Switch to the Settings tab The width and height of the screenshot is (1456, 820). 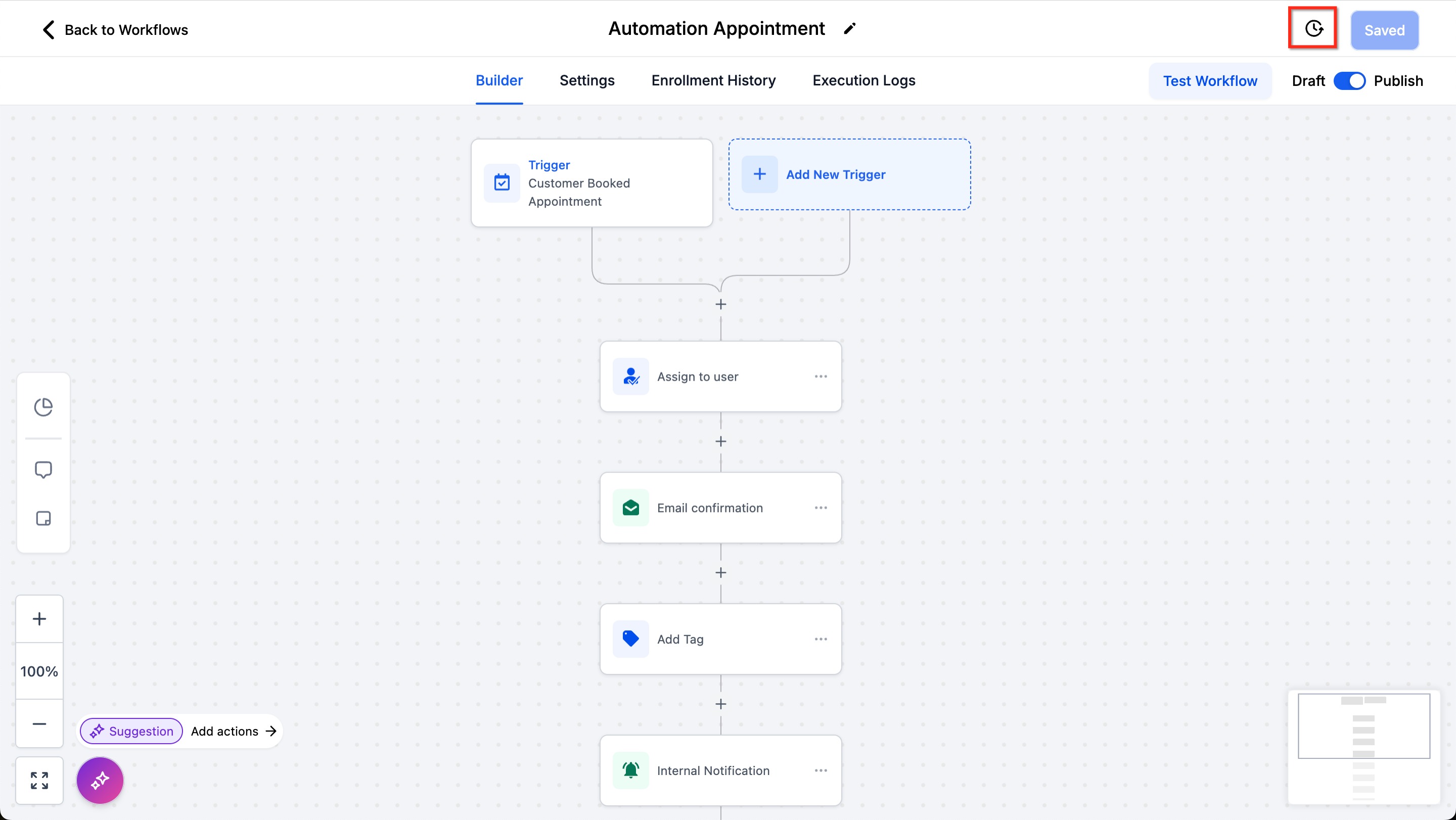(586, 81)
